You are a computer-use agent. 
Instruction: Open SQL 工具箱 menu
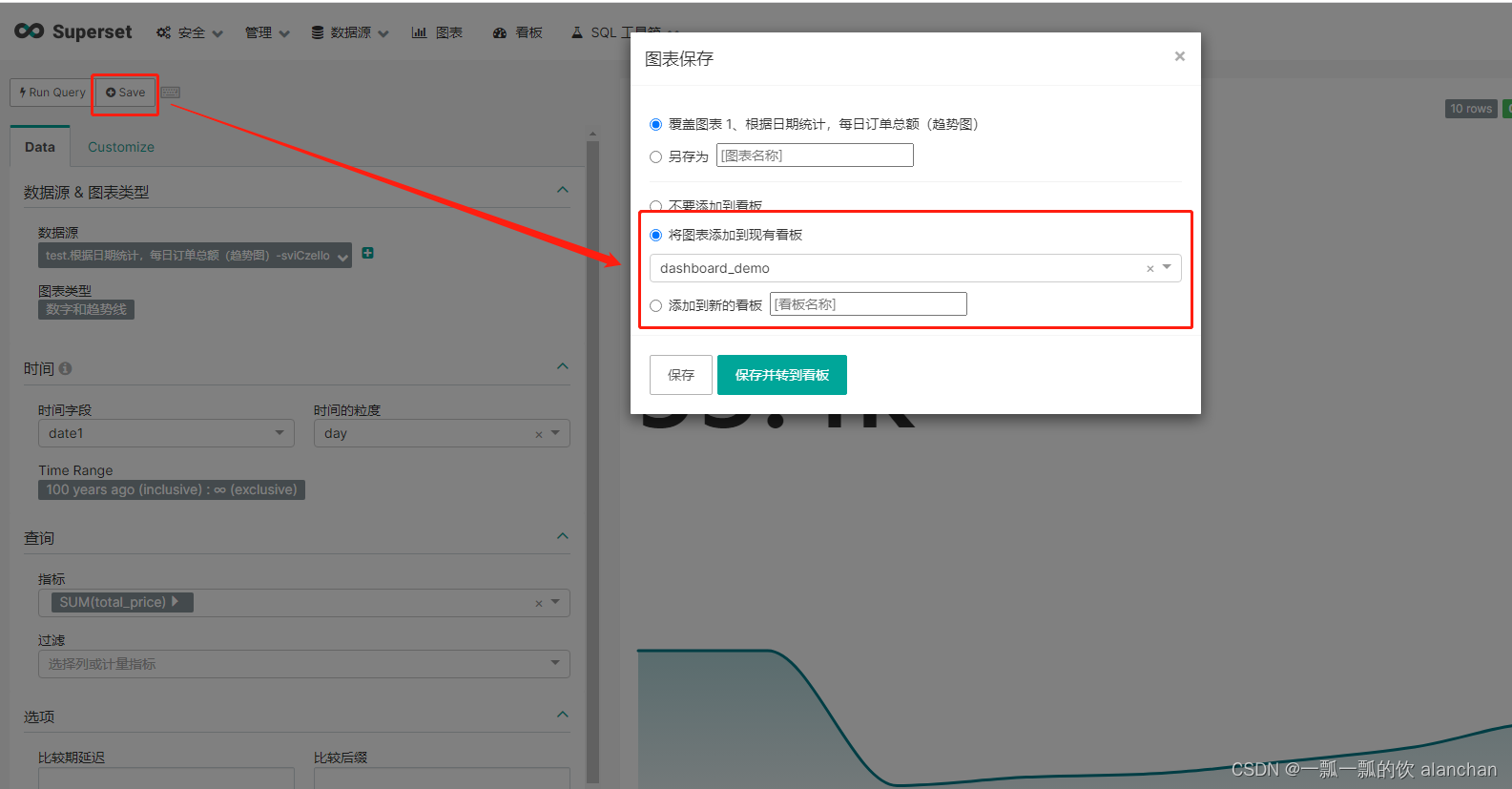[625, 32]
